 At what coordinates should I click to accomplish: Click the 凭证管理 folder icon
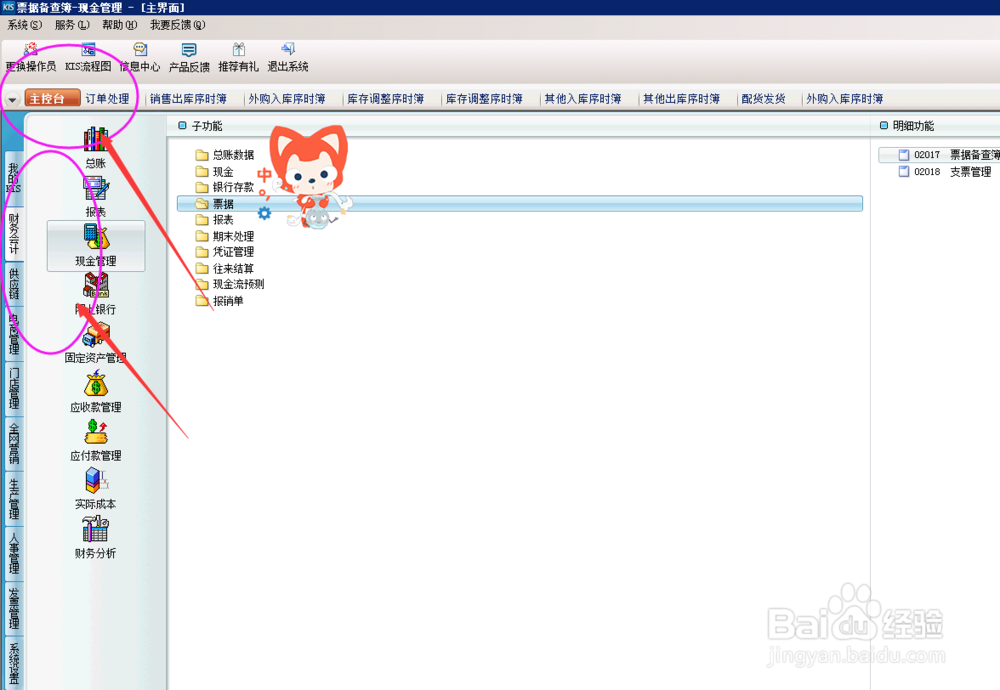(202, 252)
